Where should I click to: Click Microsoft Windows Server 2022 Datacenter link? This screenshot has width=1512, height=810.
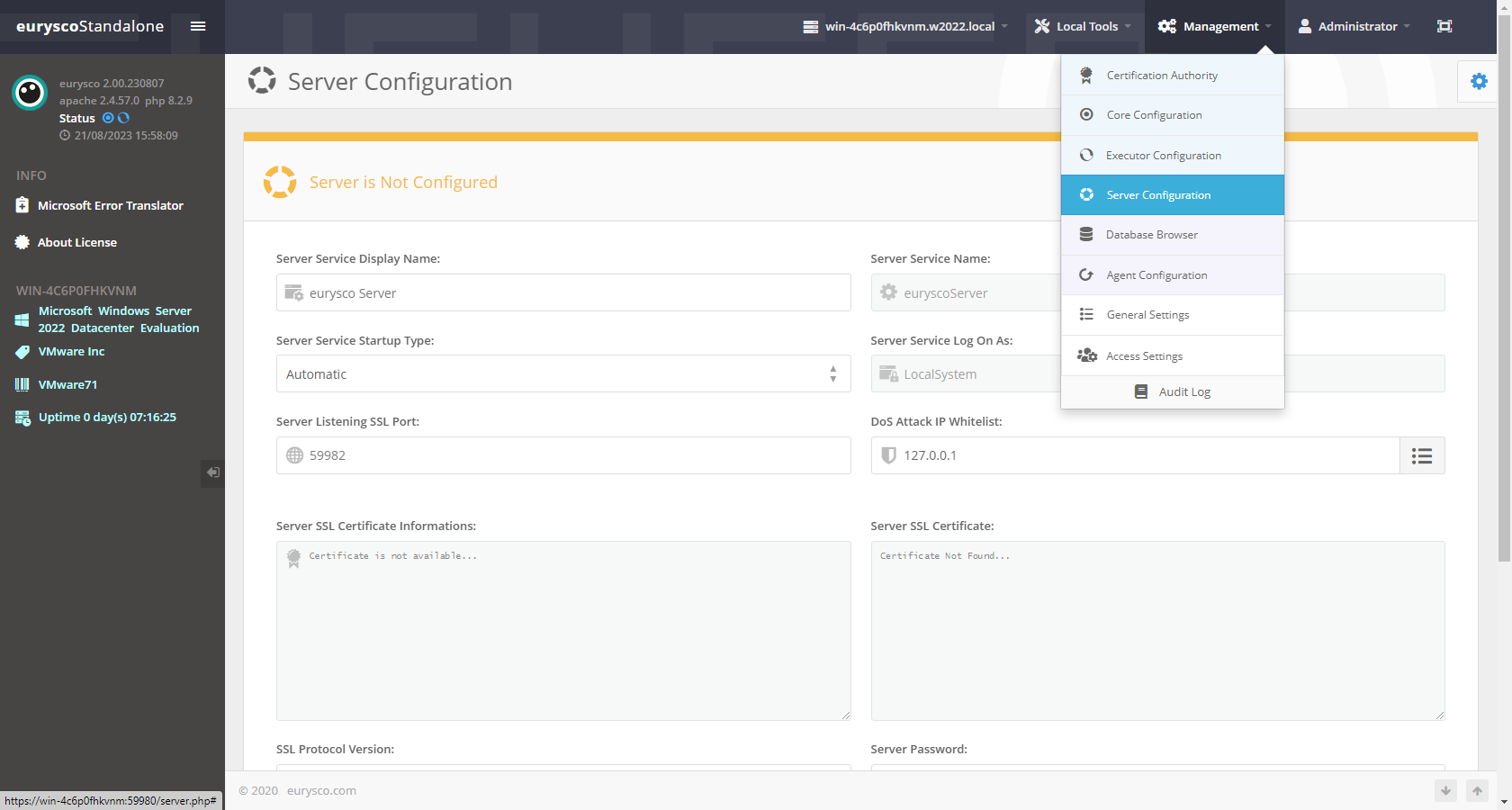pyautogui.click(x=119, y=319)
